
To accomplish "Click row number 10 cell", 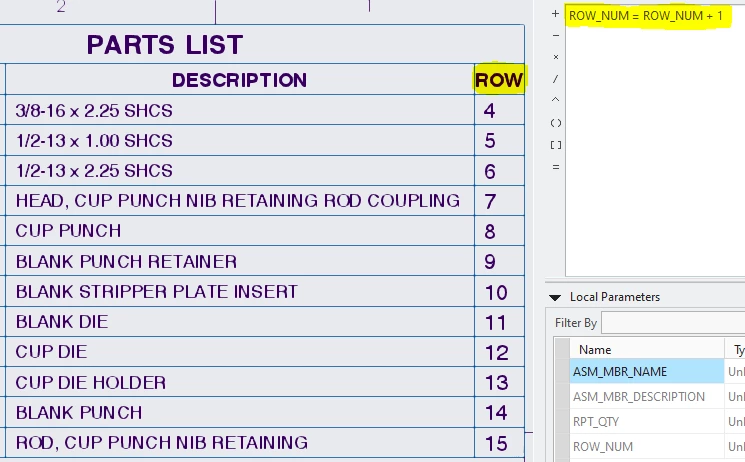I will [x=499, y=291].
